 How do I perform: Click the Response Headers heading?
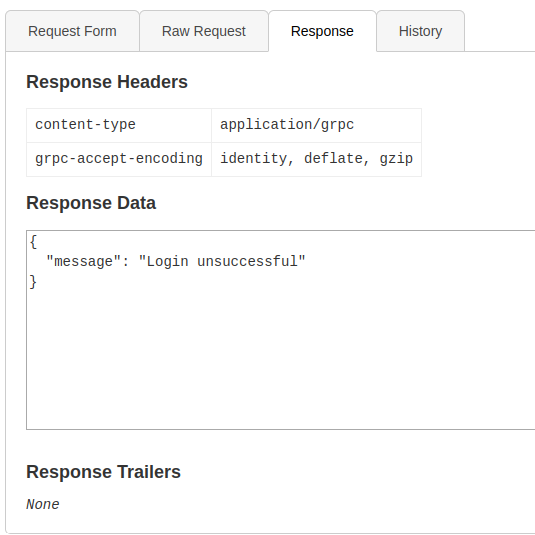pos(107,82)
